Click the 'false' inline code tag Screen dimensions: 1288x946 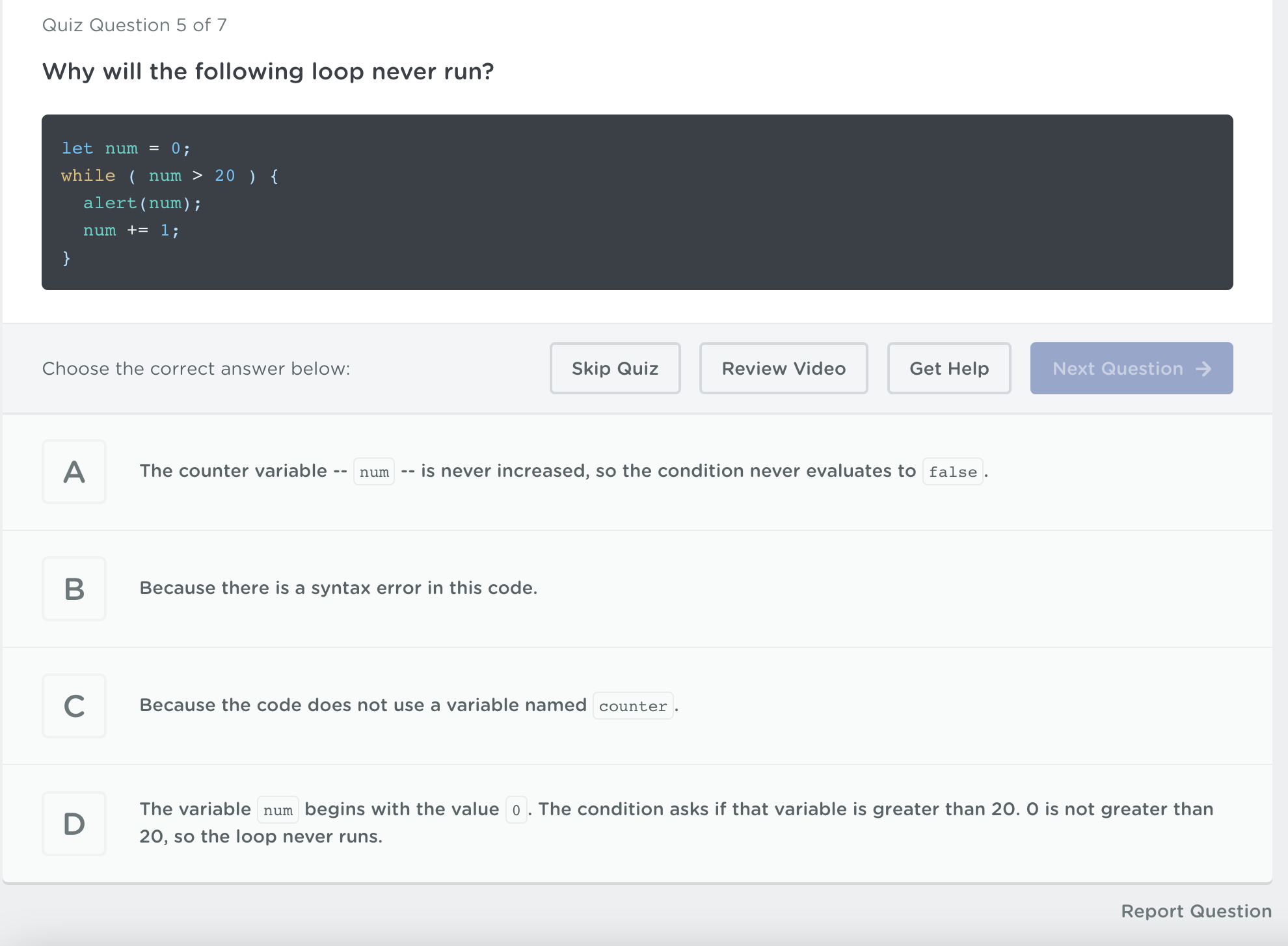[x=953, y=472]
